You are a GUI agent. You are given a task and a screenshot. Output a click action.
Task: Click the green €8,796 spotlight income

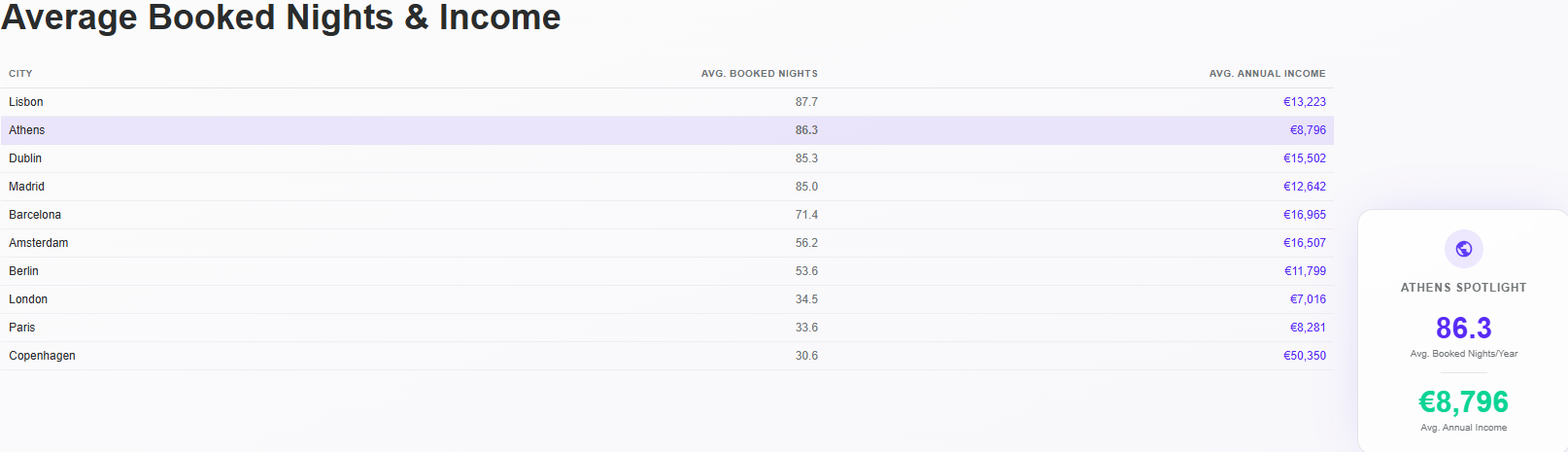pos(1463,401)
